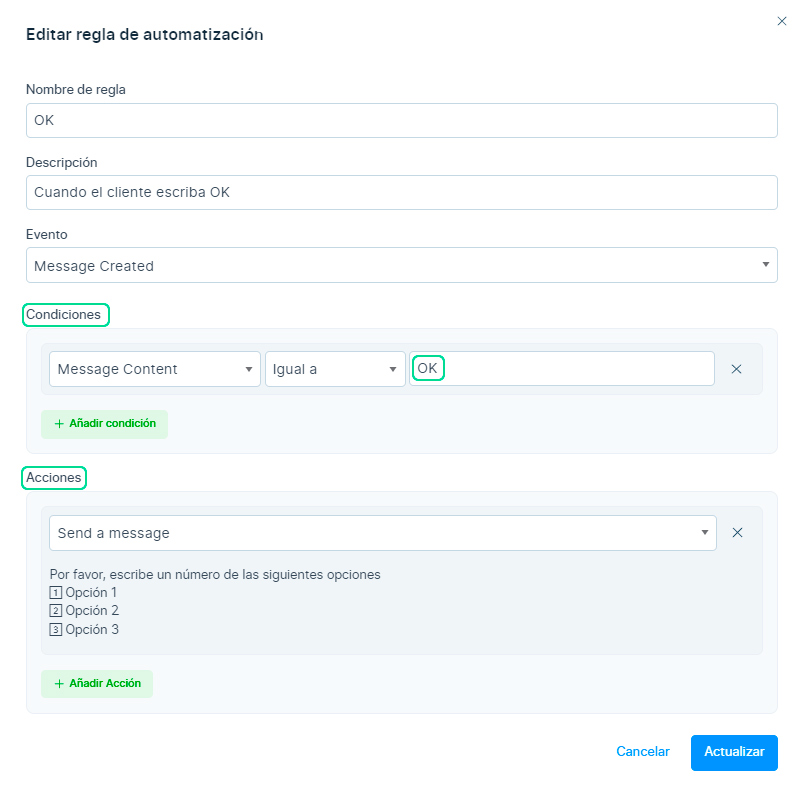Open the Igual a operator dropdown
This screenshot has height=797, width=800.
pyautogui.click(x=335, y=369)
